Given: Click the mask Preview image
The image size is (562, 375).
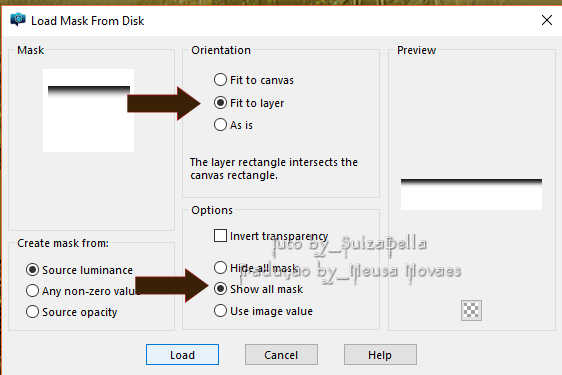Looking at the screenshot, I should [471, 194].
